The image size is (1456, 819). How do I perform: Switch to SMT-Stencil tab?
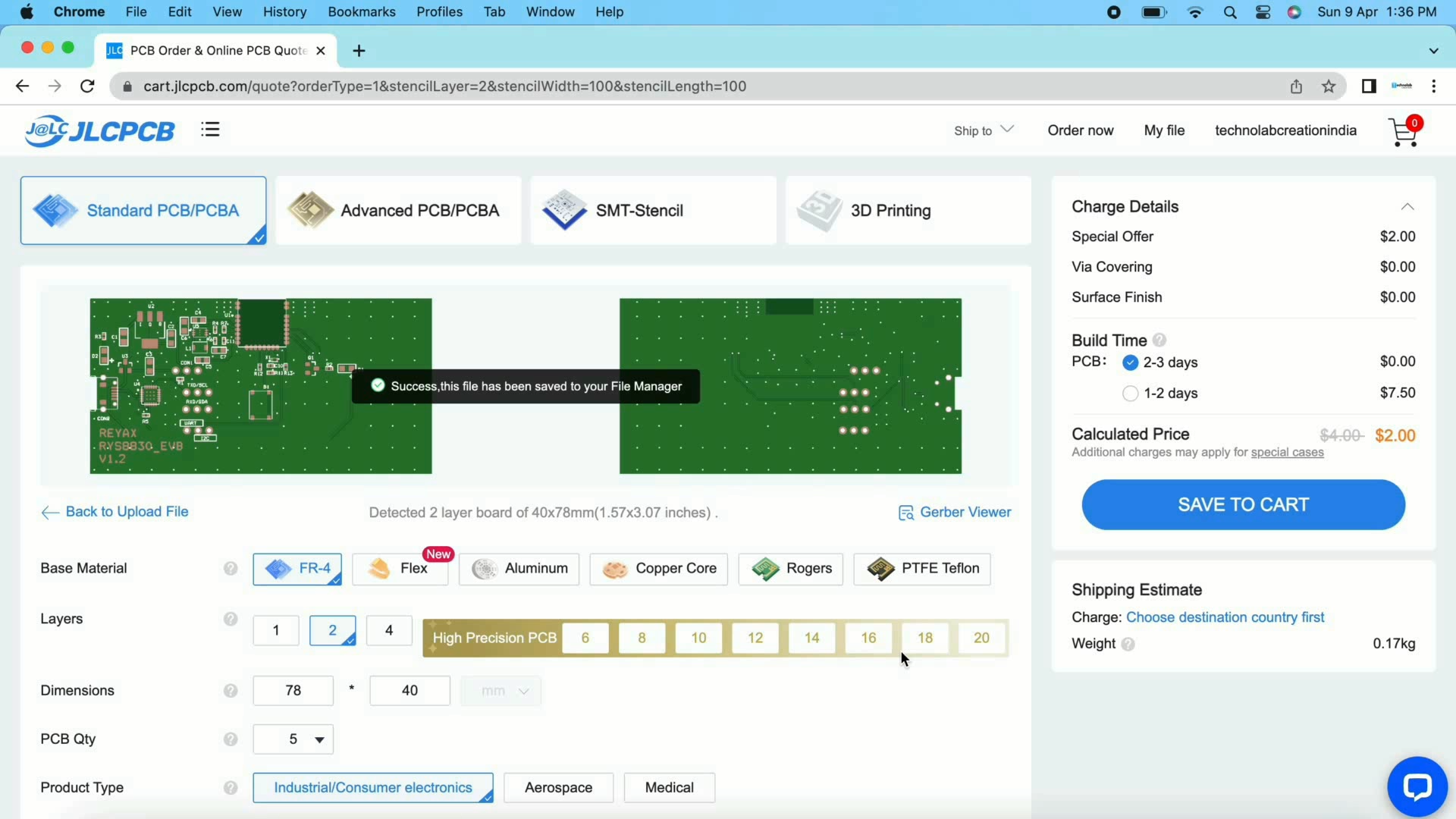click(x=653, y=211)
